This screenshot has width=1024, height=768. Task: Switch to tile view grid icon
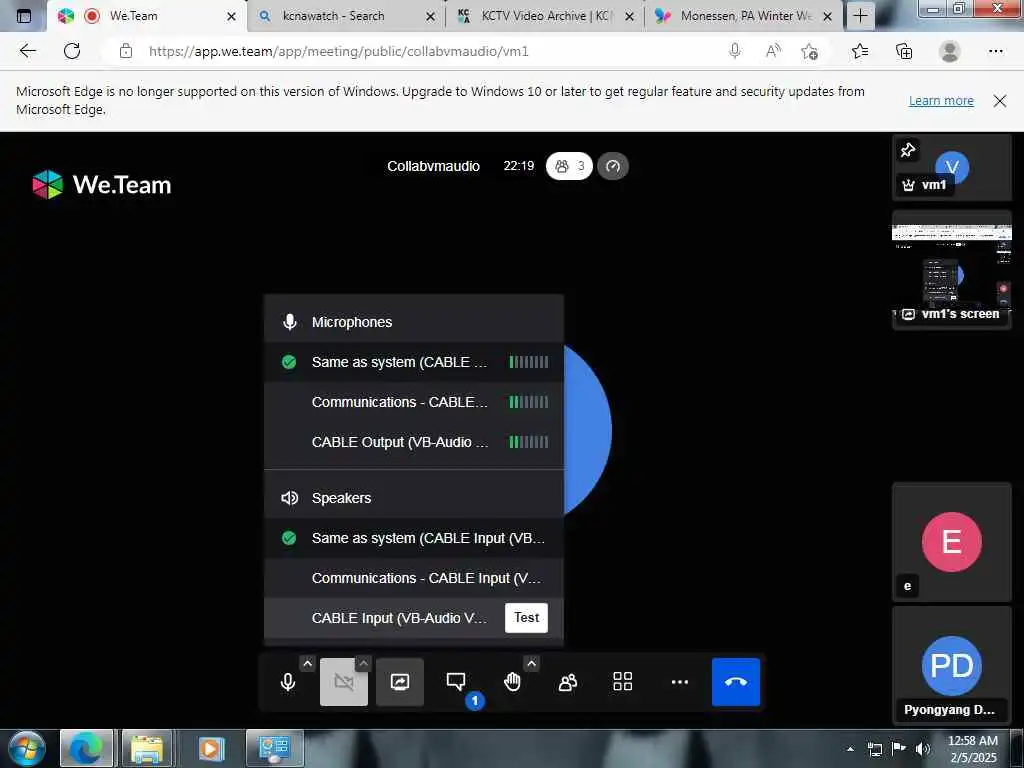[623, 682]
